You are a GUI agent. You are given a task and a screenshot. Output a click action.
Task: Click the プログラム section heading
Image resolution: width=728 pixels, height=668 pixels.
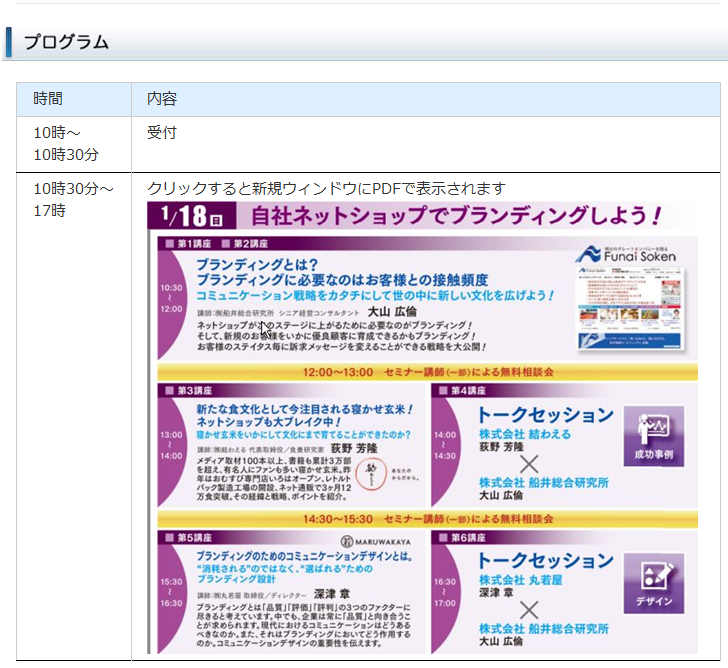click(x=66, y=42)
